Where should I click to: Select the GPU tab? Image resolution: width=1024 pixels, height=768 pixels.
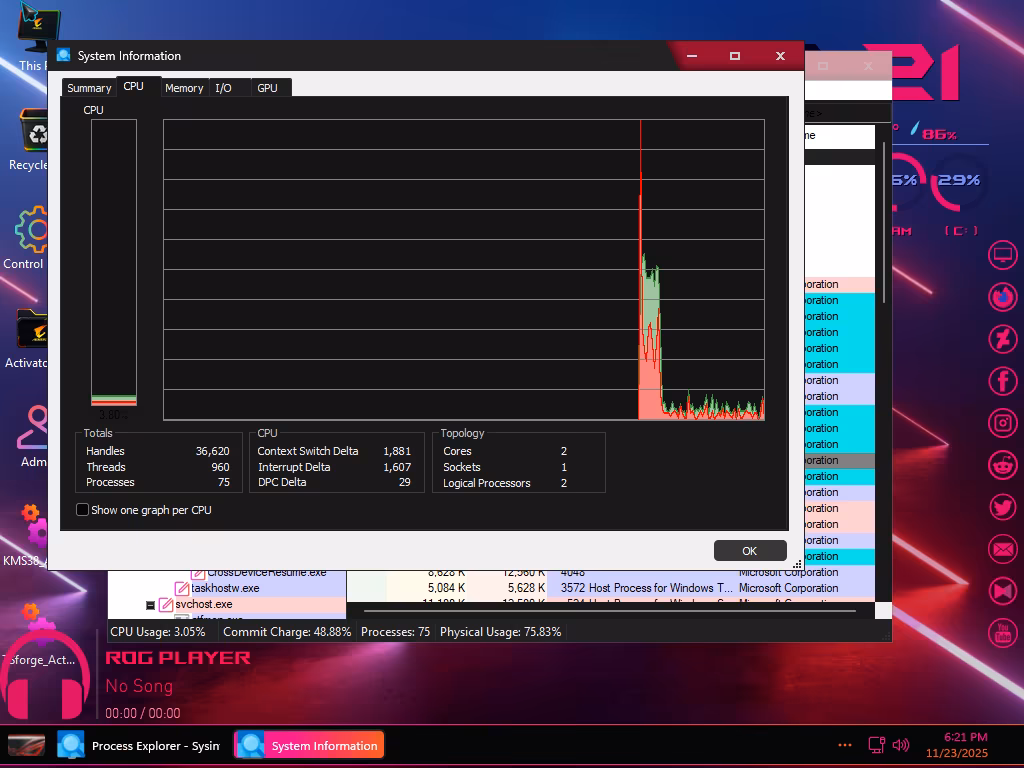(x=267, y=88)
